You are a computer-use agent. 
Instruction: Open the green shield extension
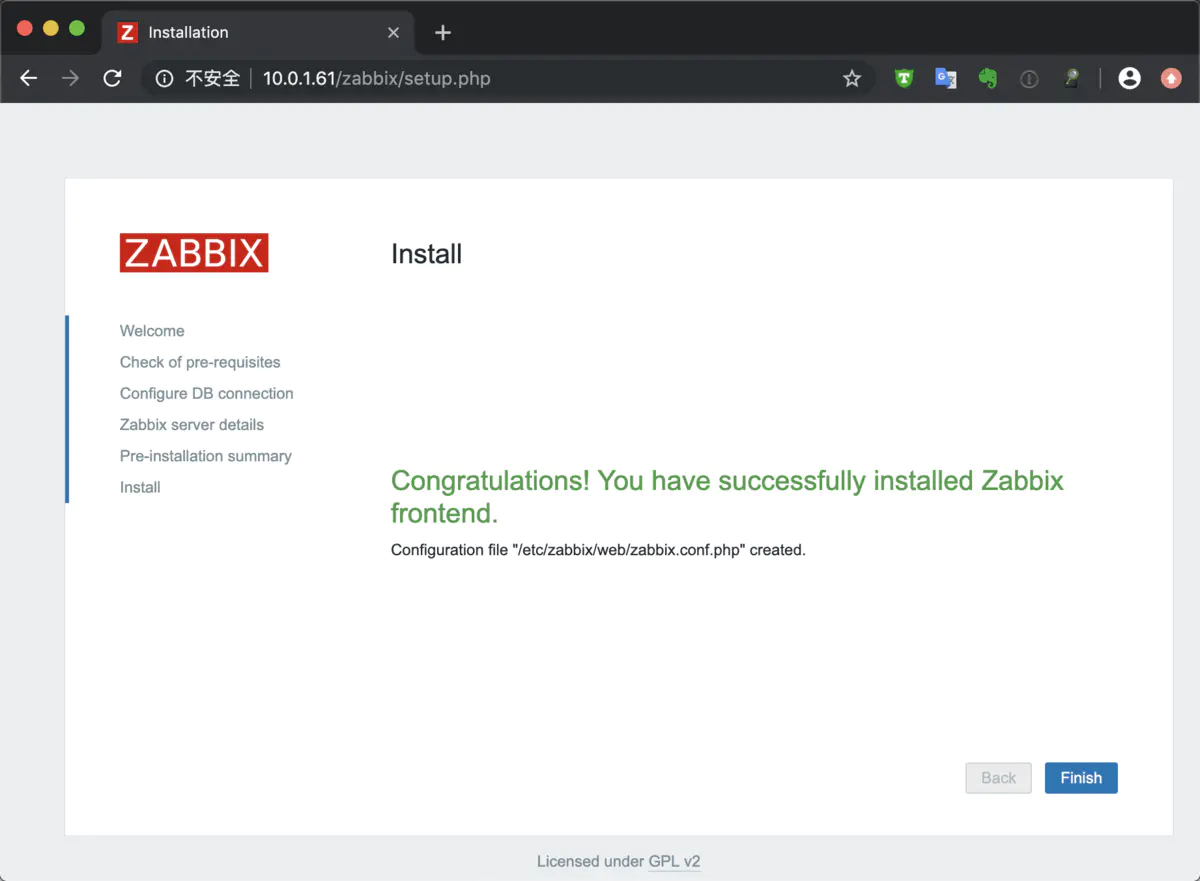[x=904, y=78]
